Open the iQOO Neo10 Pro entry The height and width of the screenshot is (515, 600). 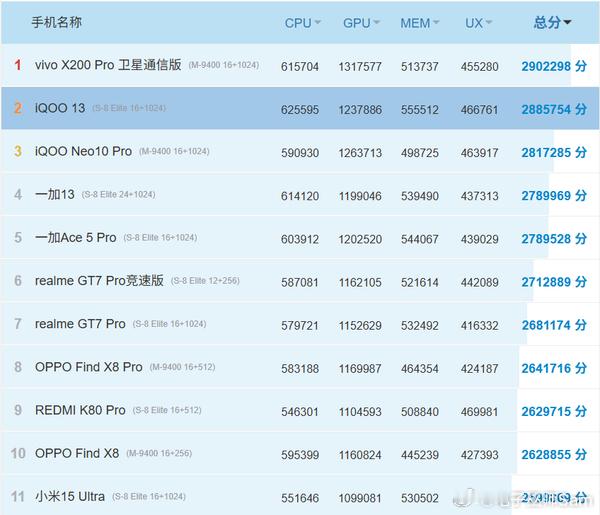pyautogui.click(x=83, y=151)
